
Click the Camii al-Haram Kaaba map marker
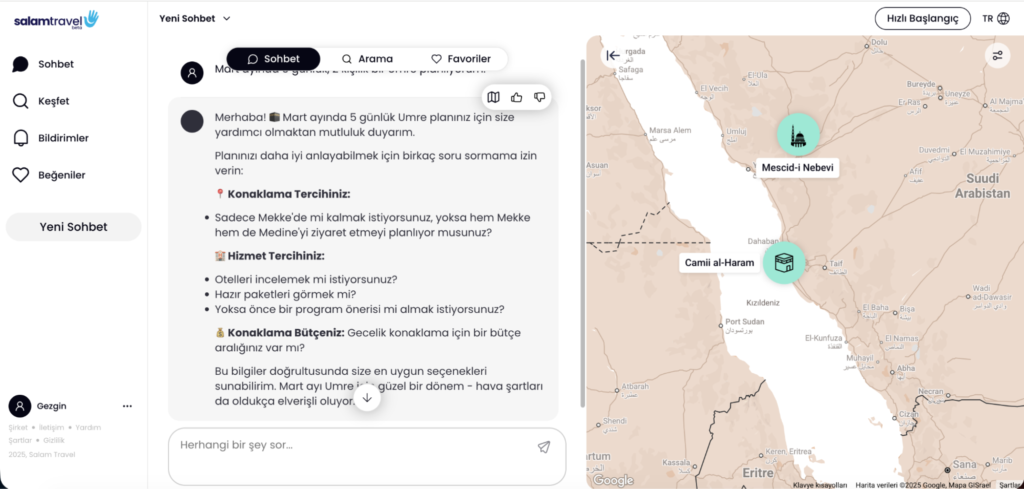click(784, 263)
